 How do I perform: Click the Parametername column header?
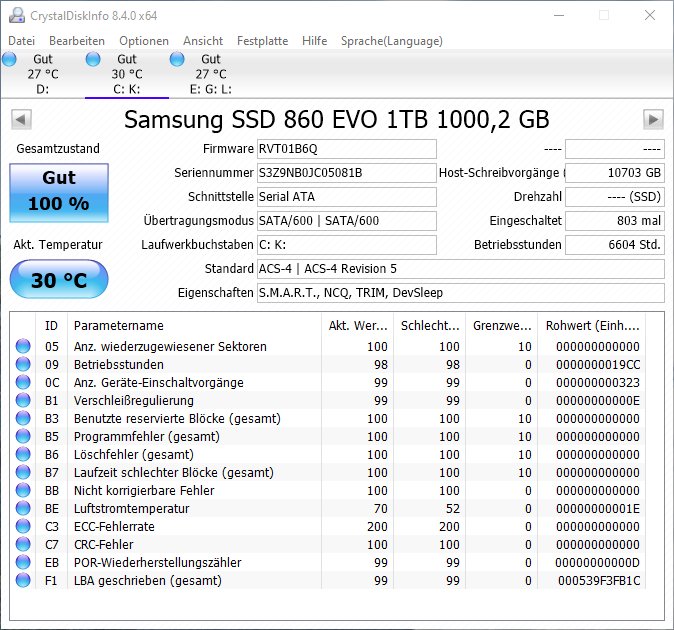tap(194, 325)
